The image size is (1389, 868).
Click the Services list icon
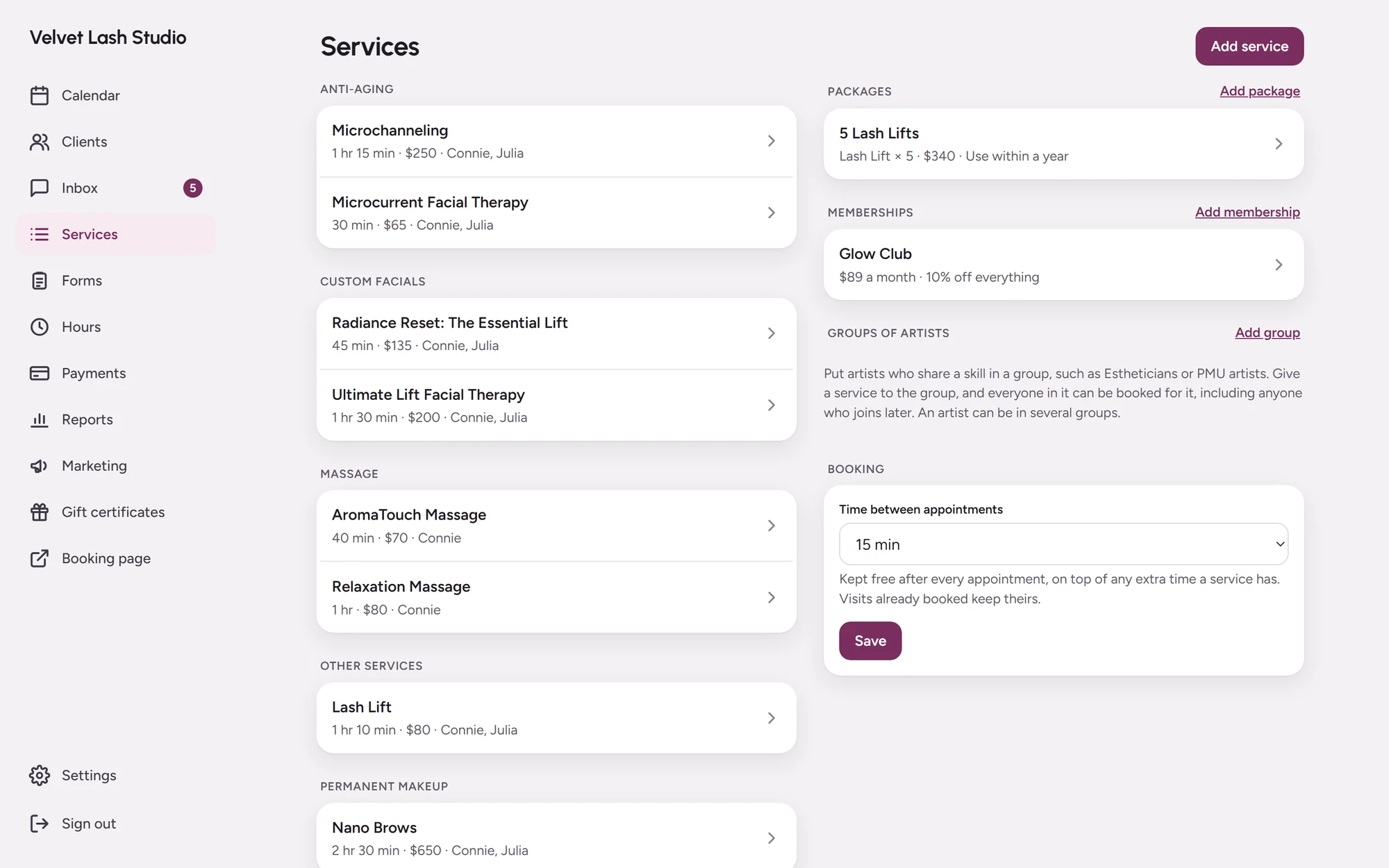pos(40,234)
